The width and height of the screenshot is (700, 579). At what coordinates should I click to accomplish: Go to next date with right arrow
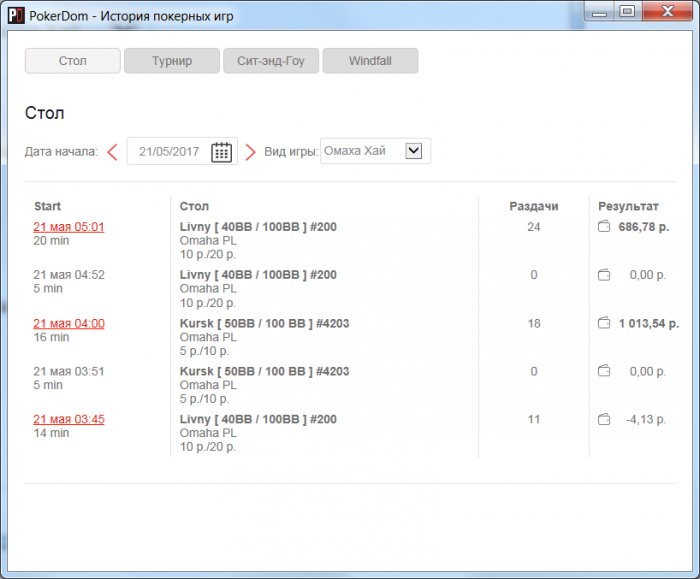coord(250,152)
